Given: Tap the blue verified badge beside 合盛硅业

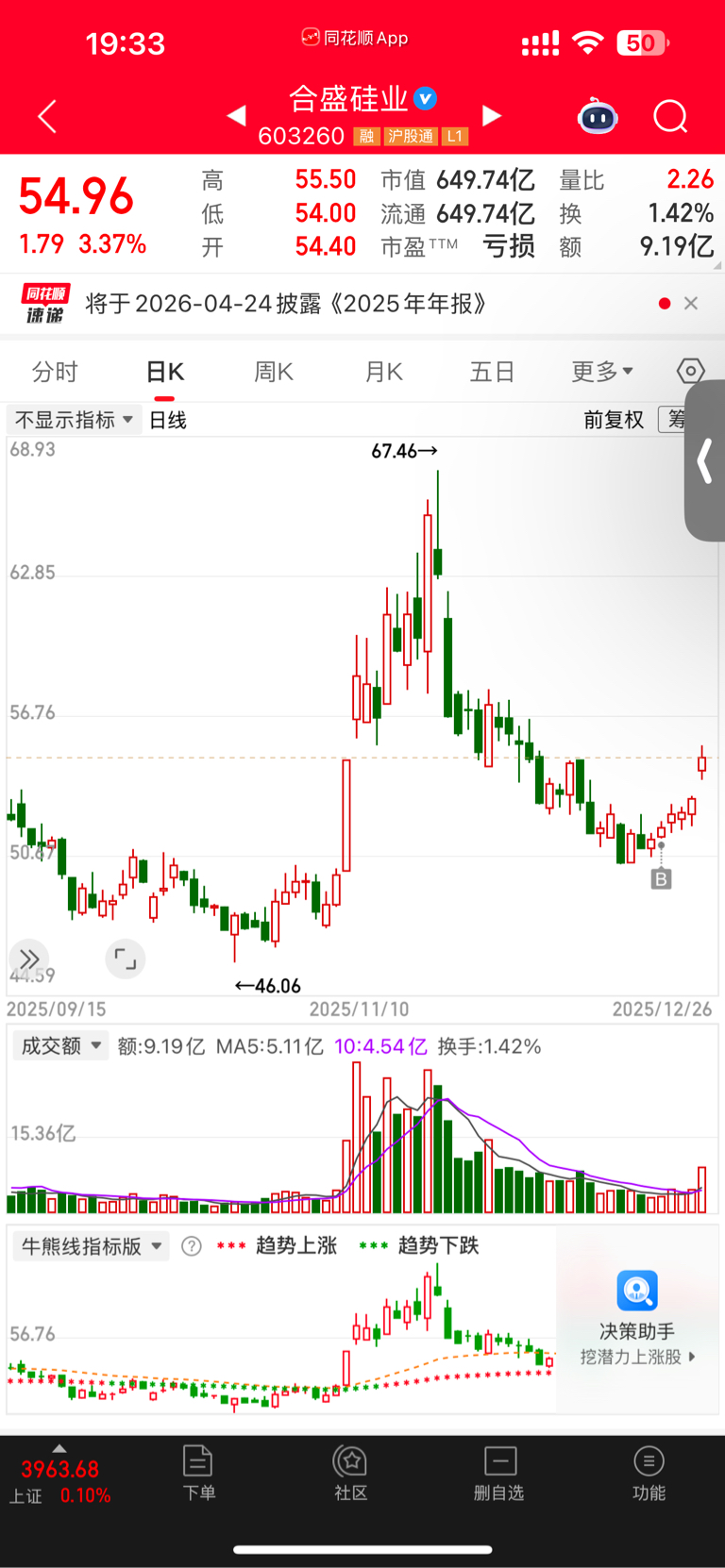Looking at the screenshot, I should pyautogui.click(x=426, y=98).
